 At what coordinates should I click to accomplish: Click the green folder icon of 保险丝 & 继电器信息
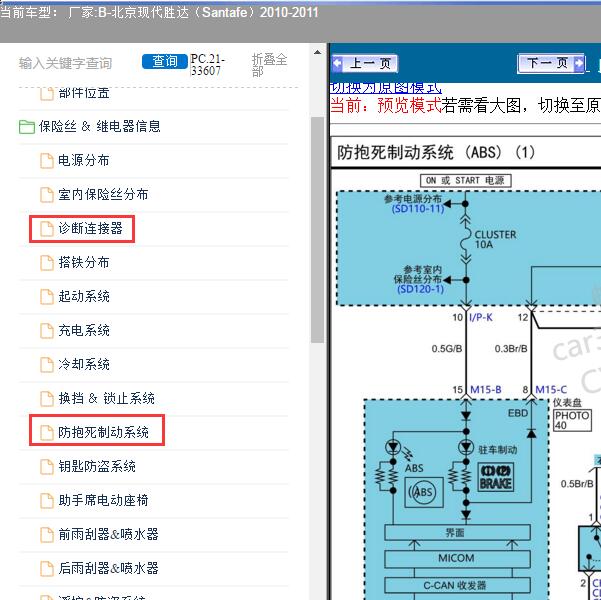pyautogui.click(x=26, y=127)
